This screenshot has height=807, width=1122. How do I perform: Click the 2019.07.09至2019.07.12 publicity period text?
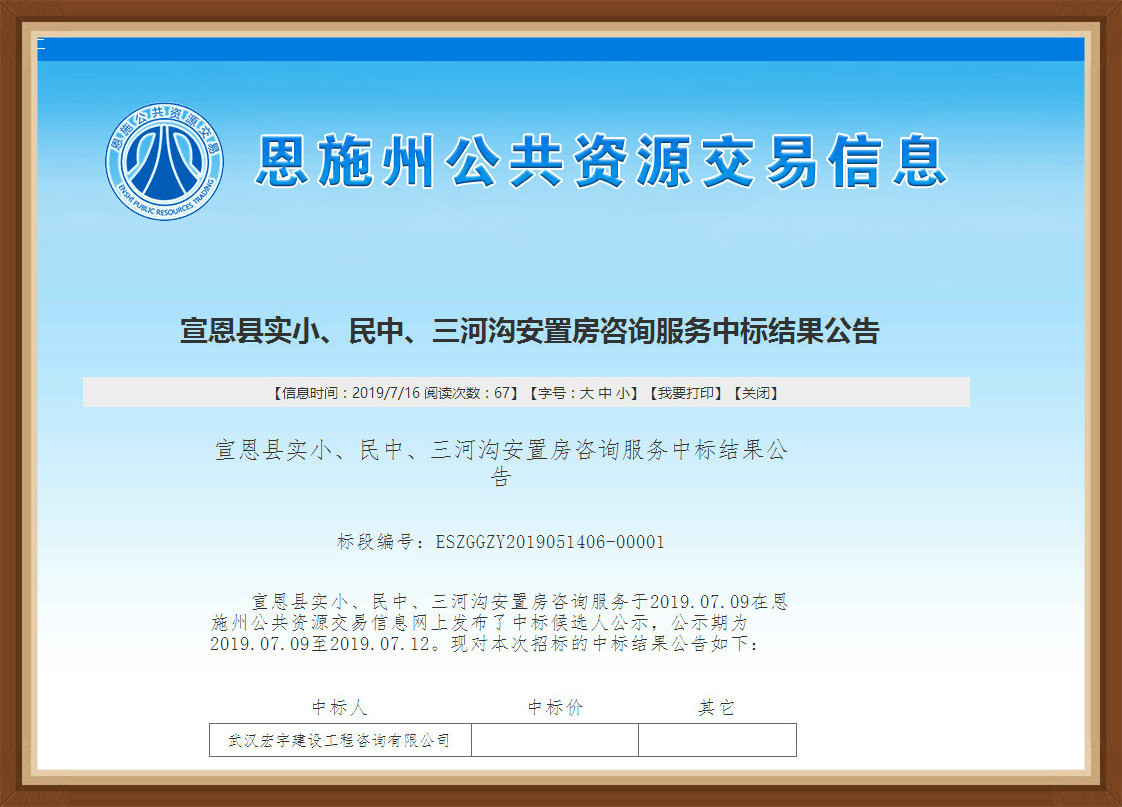tap(321, 643)
